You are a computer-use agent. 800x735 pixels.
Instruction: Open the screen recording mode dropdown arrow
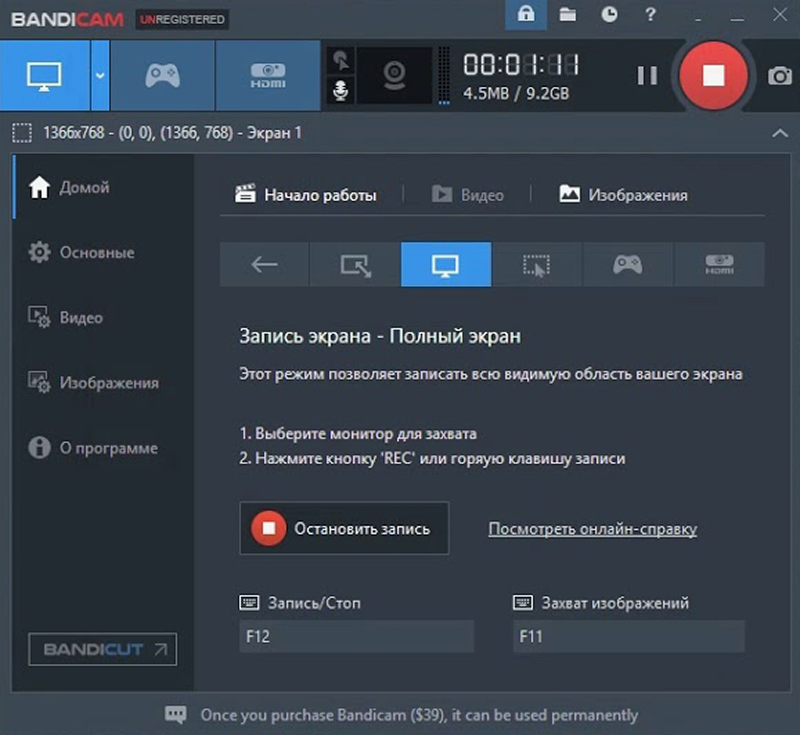pyautogui.click(x=100, y=76)
